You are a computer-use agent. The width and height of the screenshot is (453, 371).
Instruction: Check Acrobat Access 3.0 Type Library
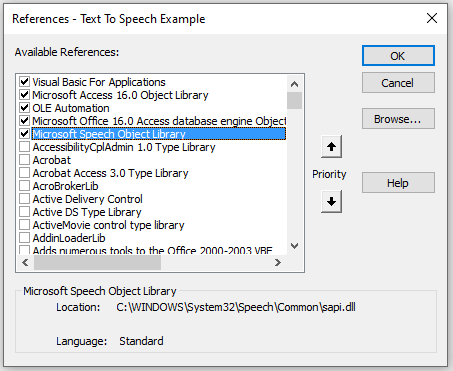(24, 173)
